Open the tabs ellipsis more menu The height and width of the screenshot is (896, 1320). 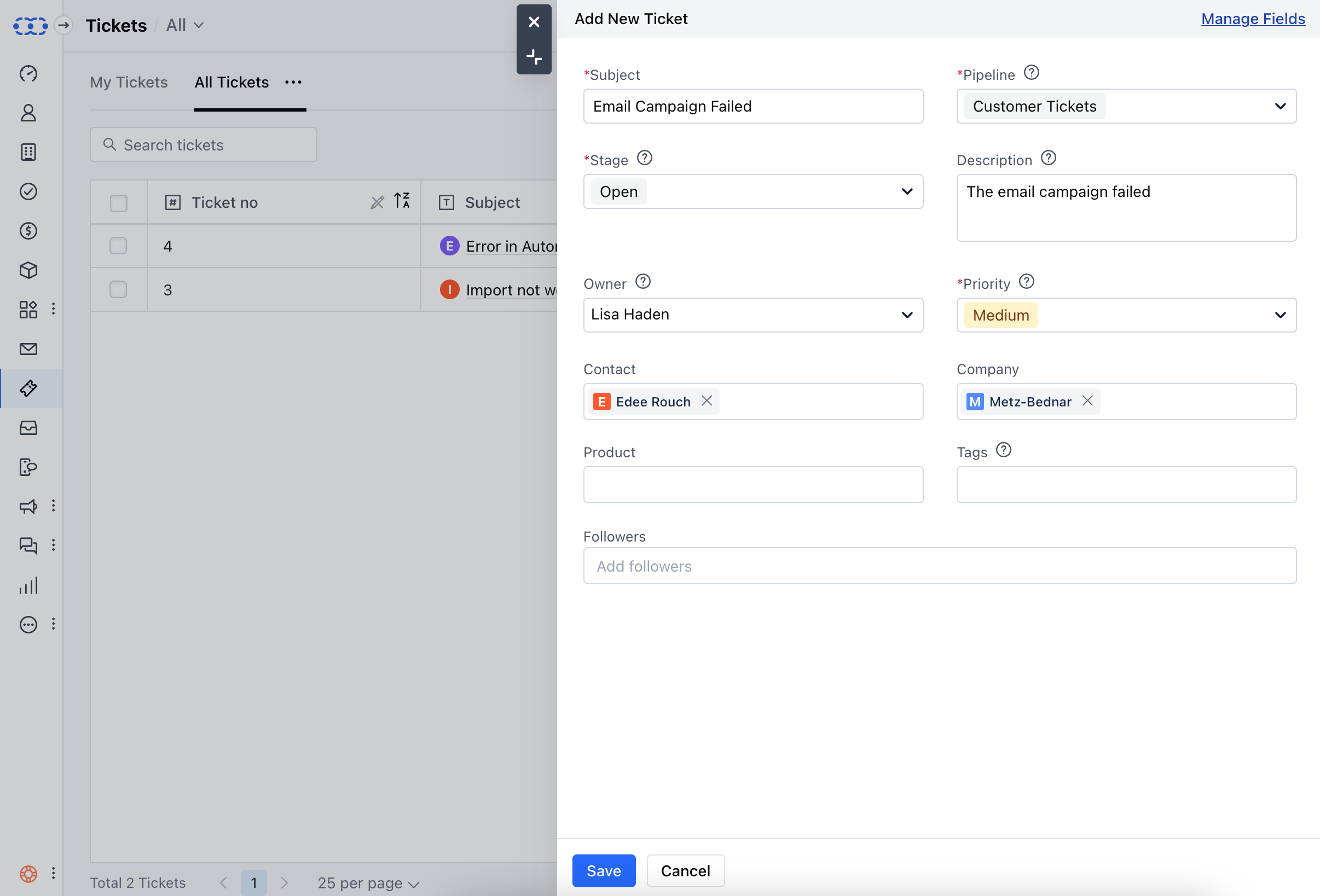point(293,83)
